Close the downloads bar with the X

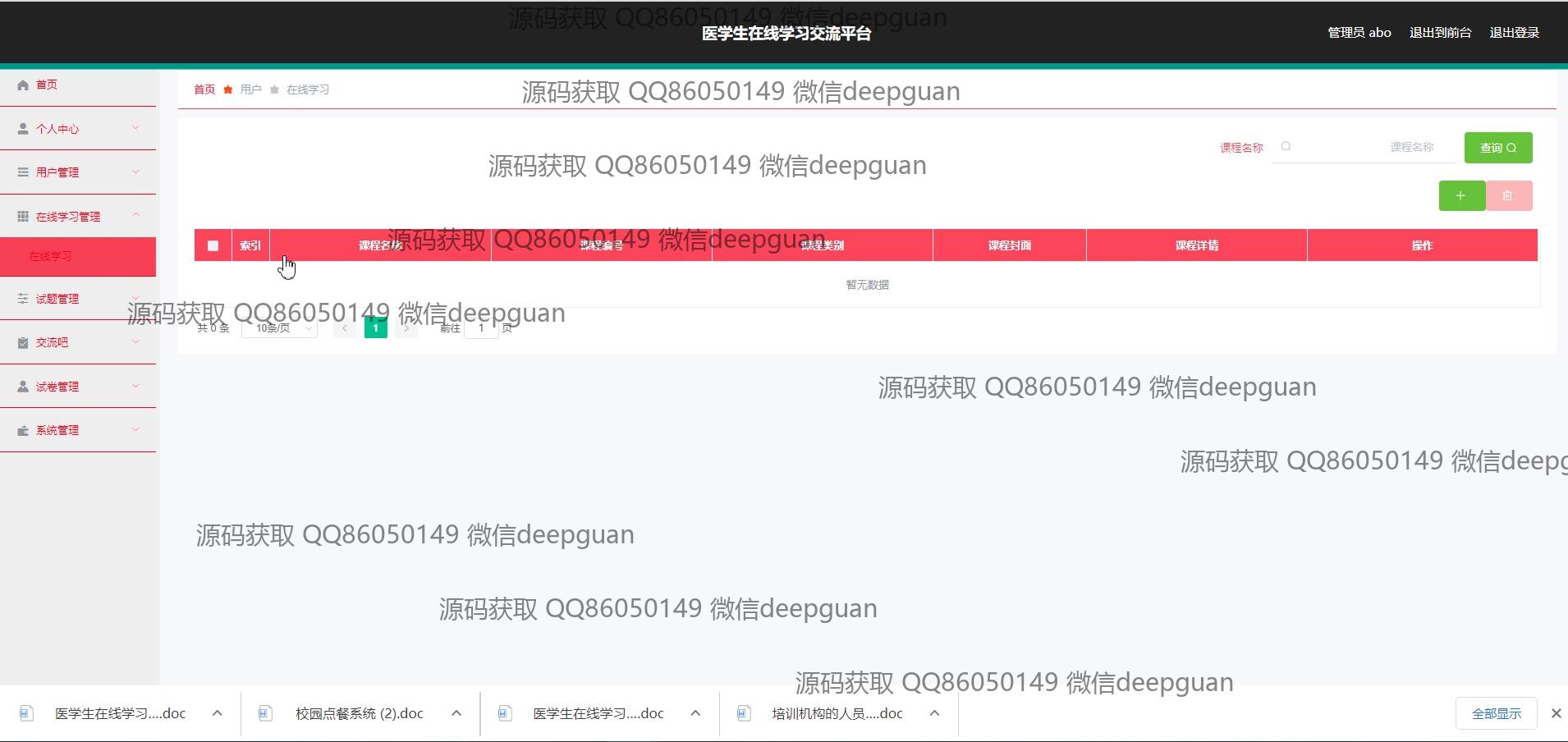pyautogui.click(x=1556, y=713)
